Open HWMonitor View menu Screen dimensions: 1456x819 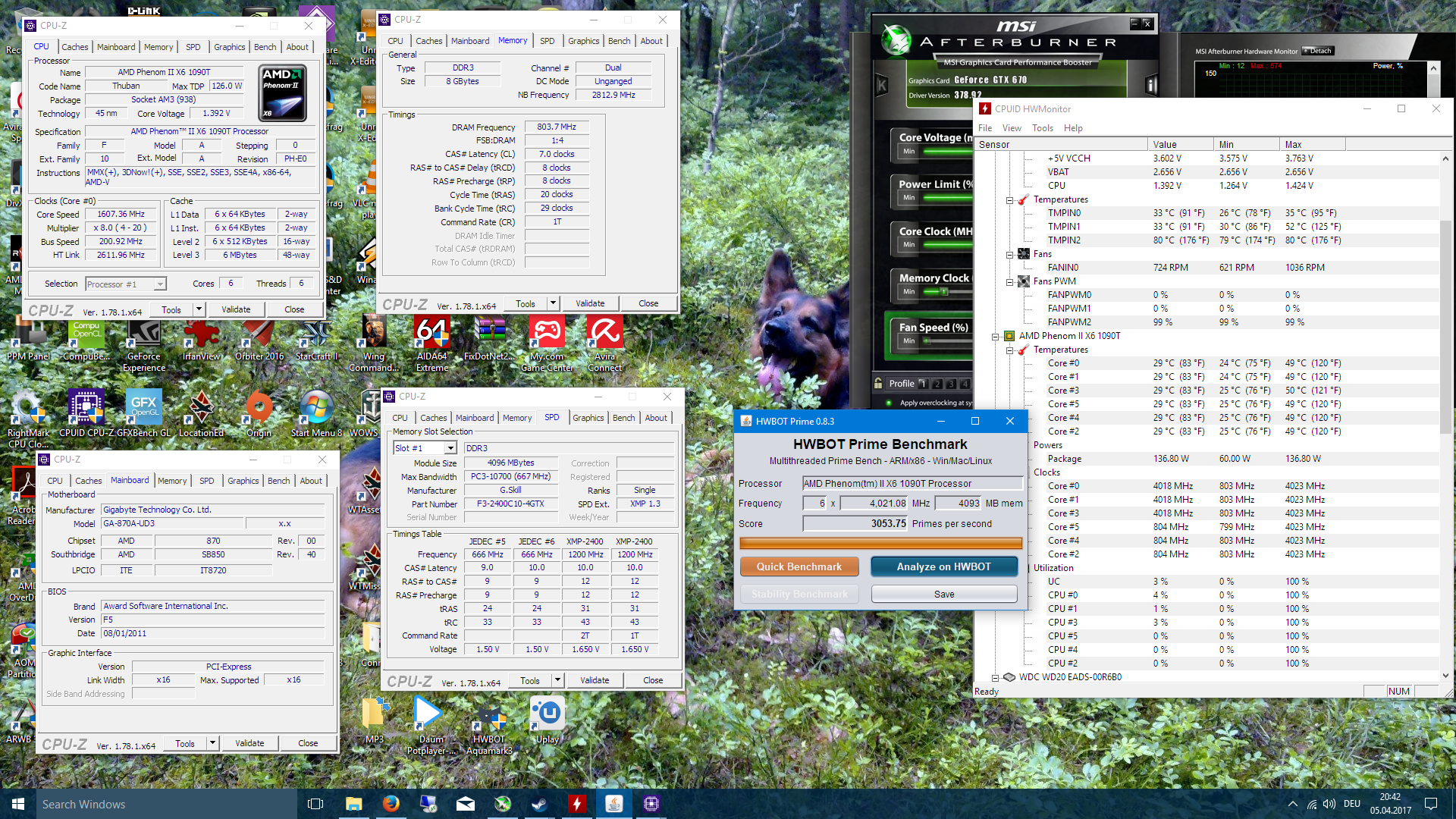1012,128
